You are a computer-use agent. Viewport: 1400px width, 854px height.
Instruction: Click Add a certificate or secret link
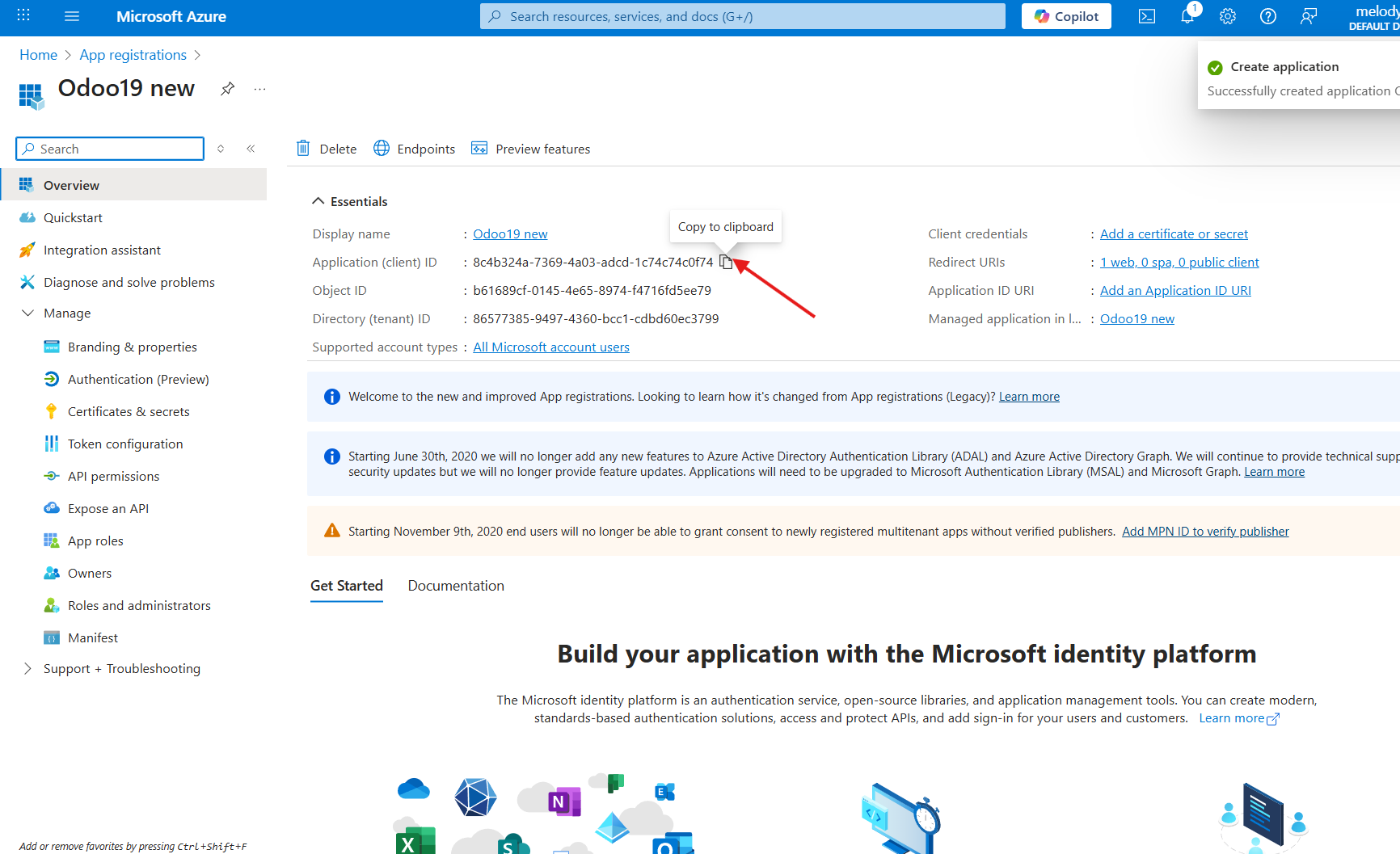point(1174,233)
